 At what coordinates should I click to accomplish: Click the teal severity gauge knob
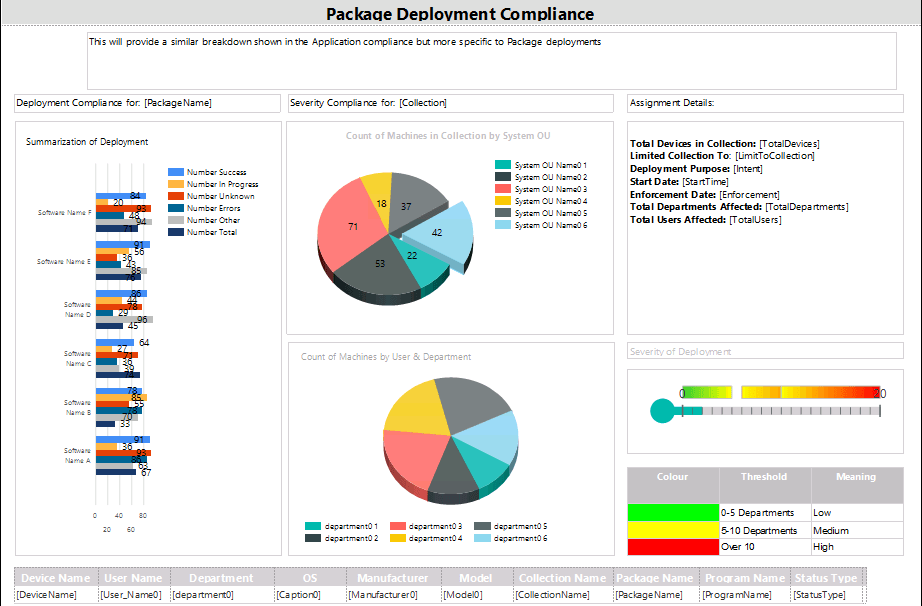click(662, 411)
